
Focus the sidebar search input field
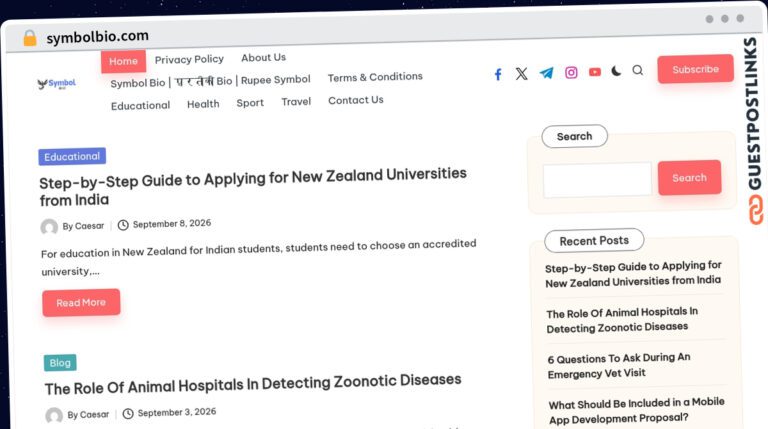tap(597, 180)
